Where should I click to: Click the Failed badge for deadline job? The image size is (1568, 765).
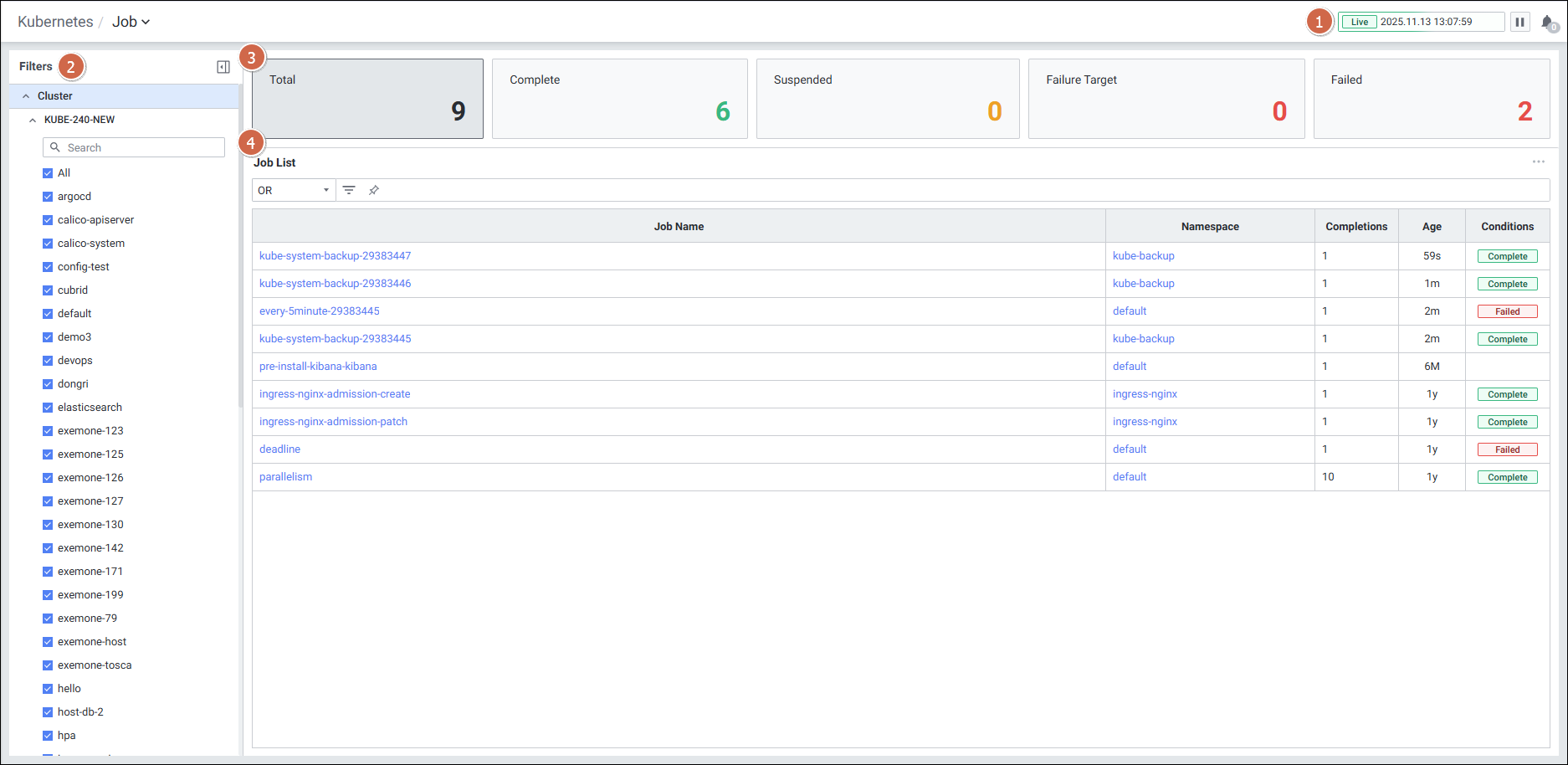1507,449
